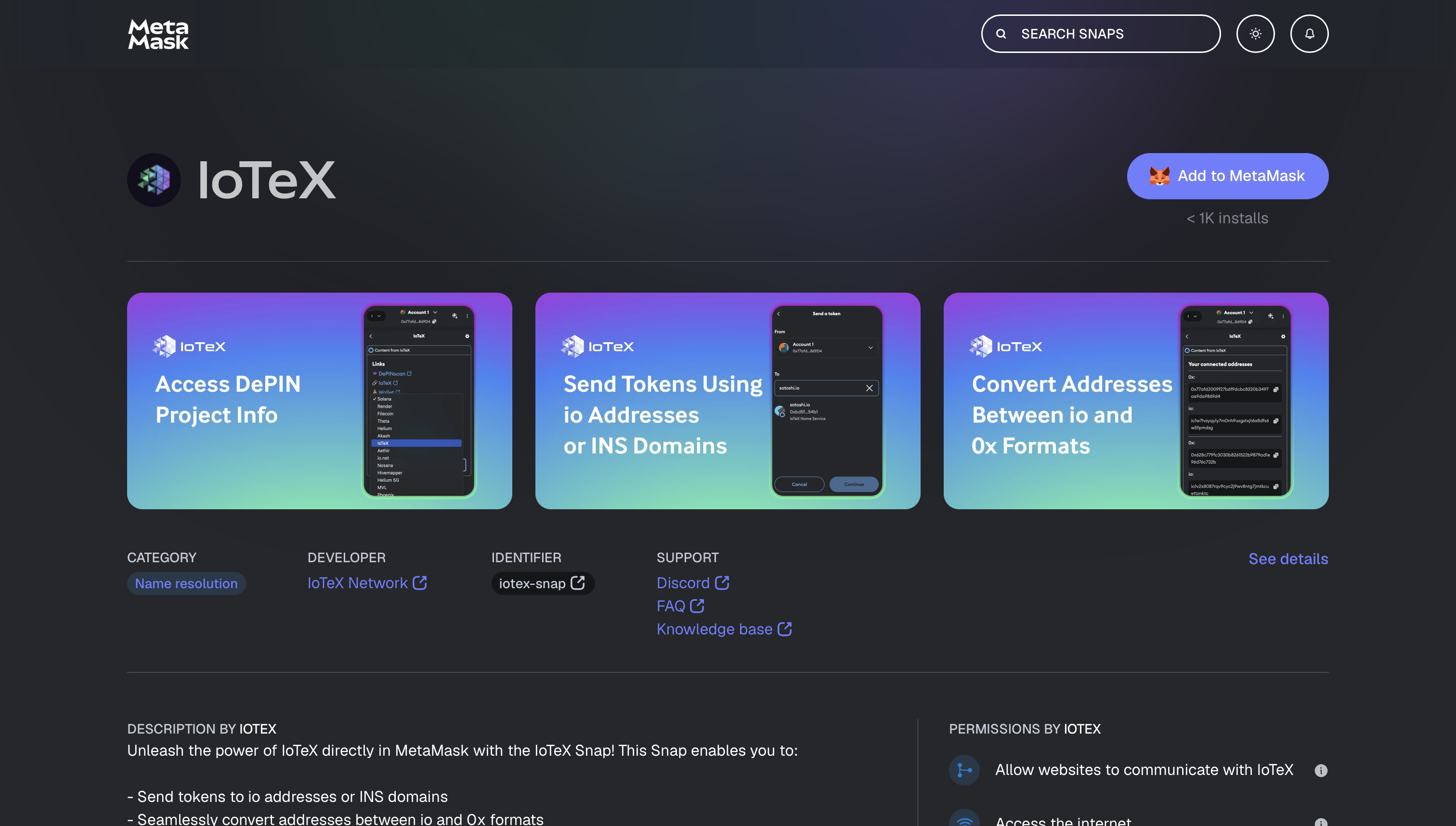The width and height of the screenshot is (1456, 826).
Task: Open the Discord support link
Action: click(x=692, y=582)
